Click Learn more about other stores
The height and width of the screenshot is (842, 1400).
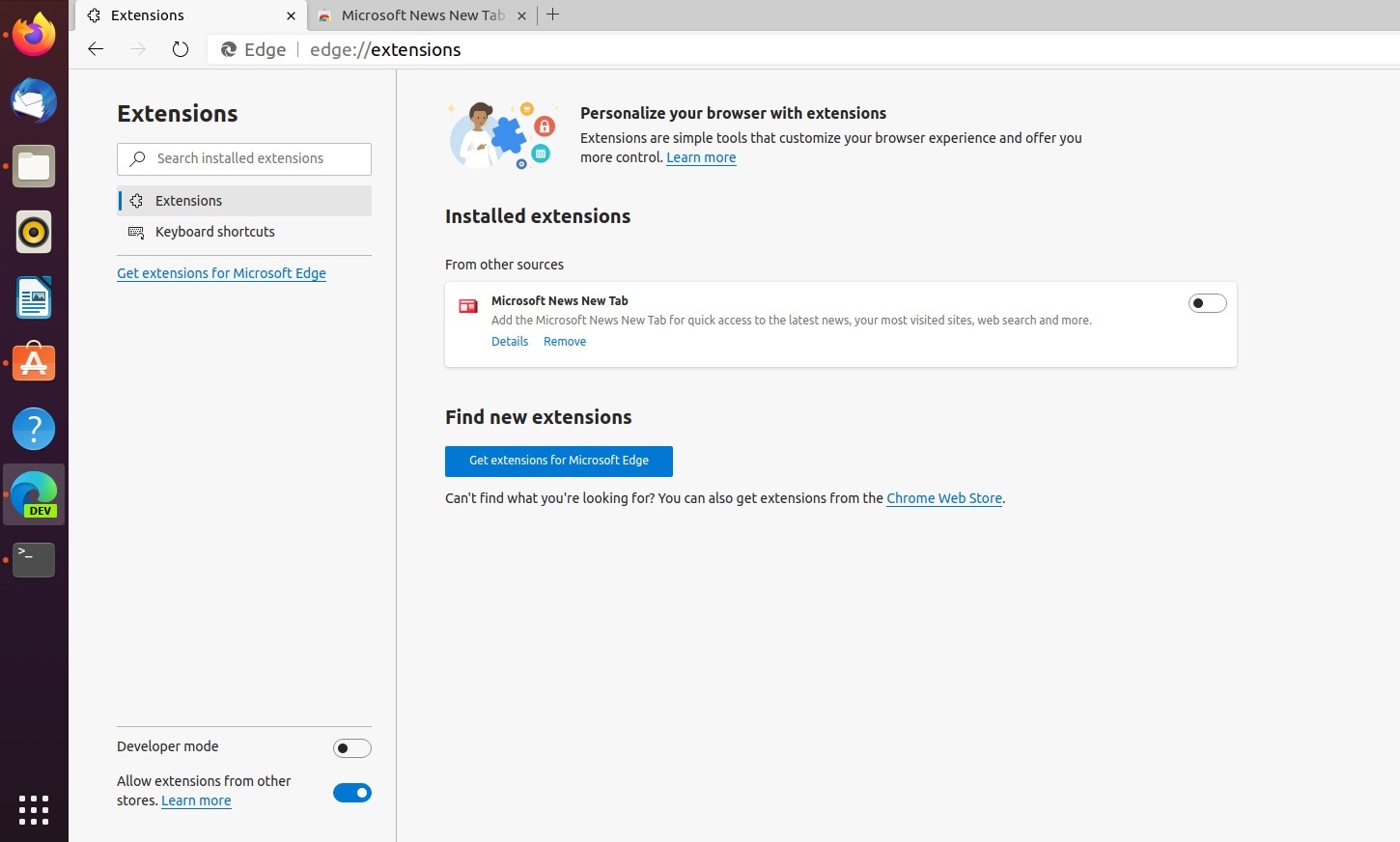pyautogui.click(x=196, y=800)
